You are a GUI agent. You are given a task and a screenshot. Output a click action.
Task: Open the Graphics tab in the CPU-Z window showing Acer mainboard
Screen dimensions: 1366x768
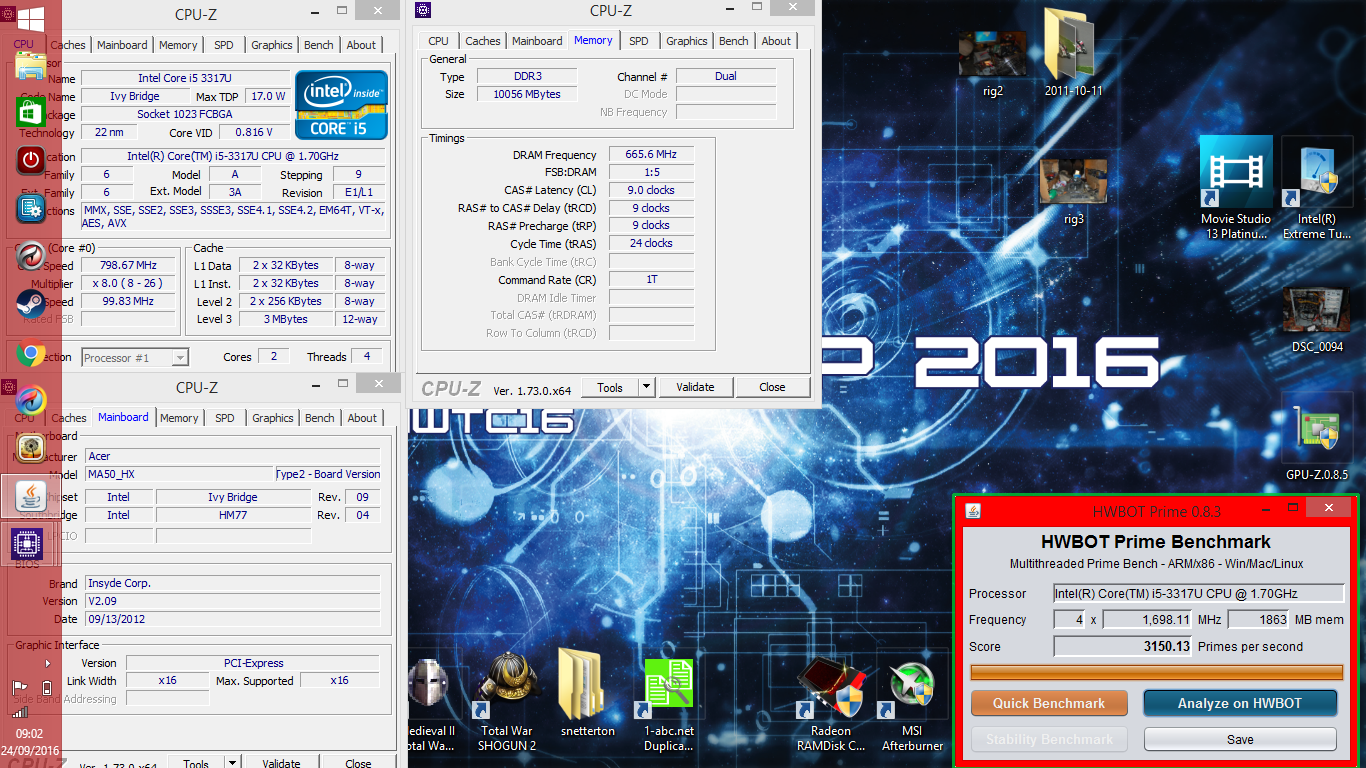pyautogui.click(x=273, y=418)
